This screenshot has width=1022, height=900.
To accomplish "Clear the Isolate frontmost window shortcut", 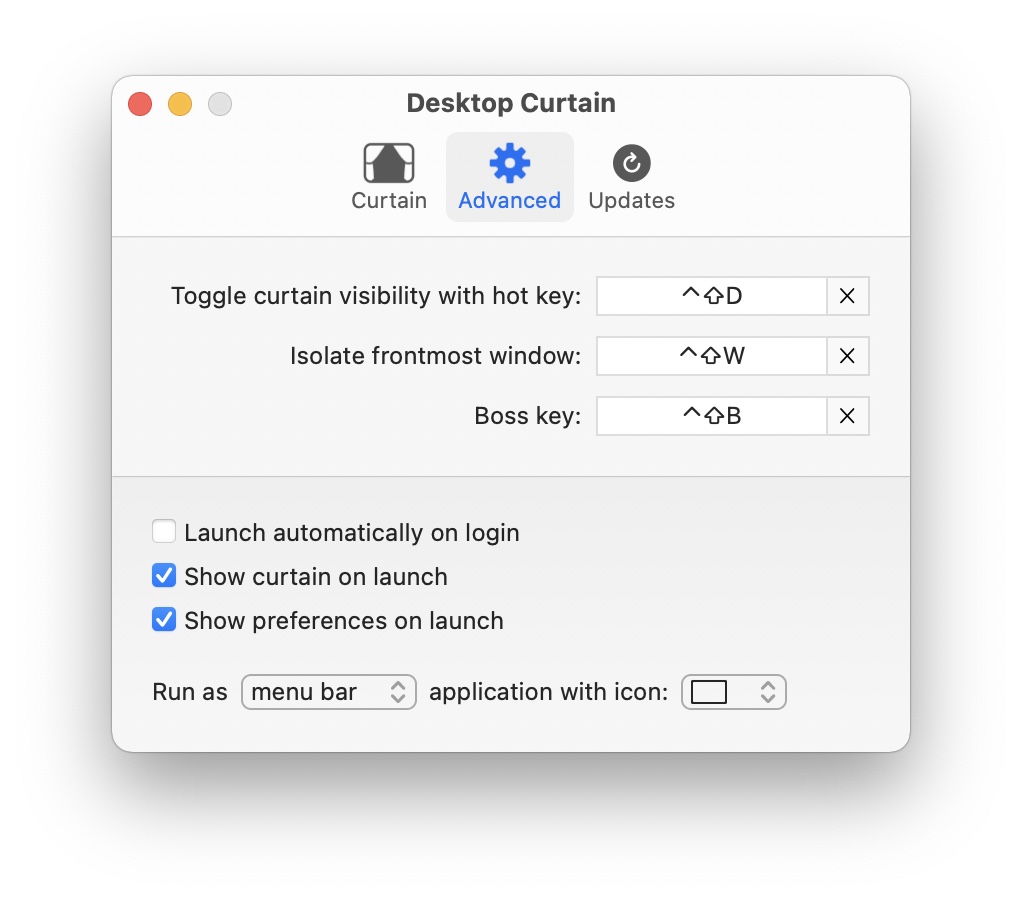I will pyautogui.click(x=847, y=356).
